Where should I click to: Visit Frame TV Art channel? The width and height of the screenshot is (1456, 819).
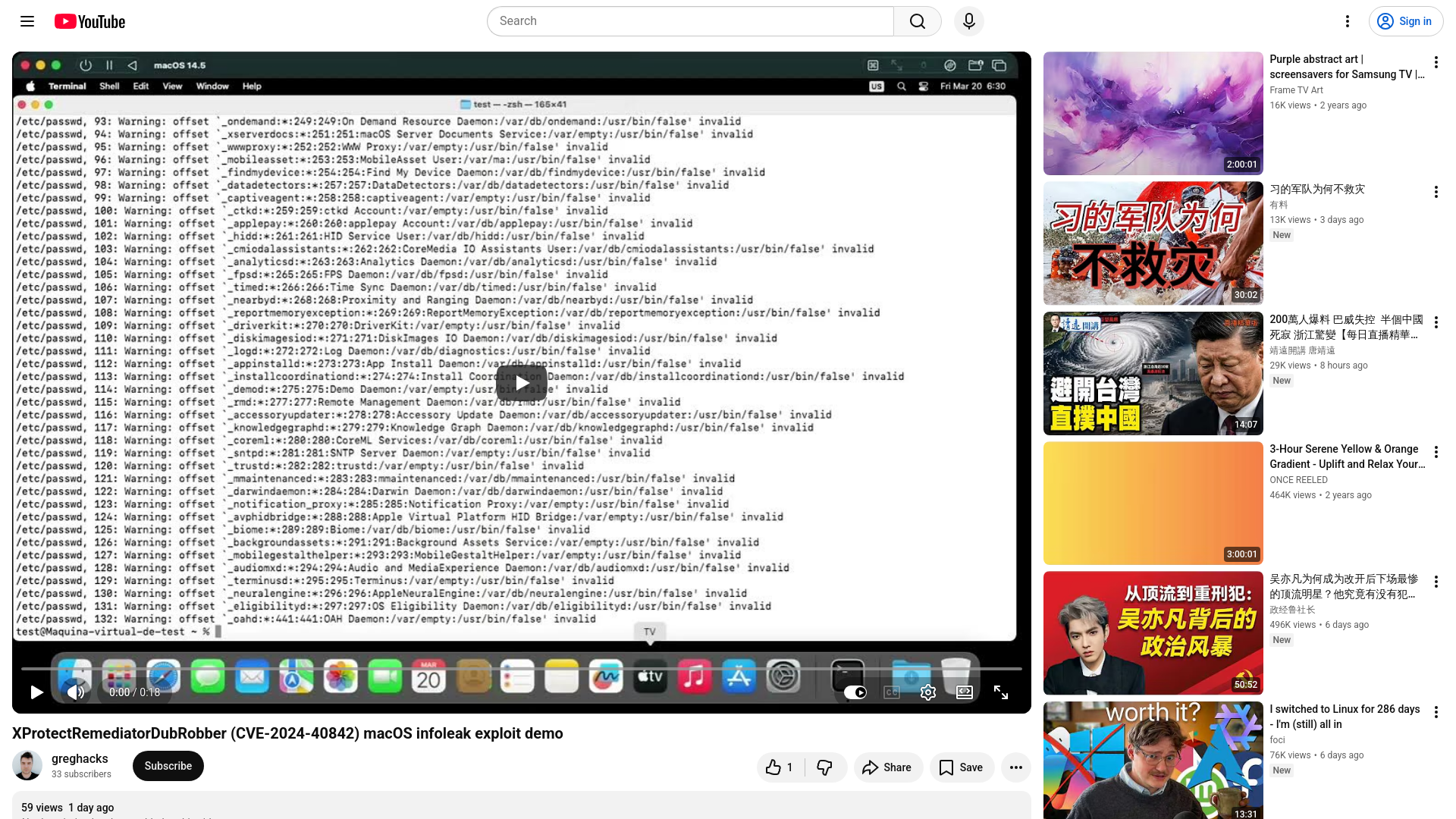click(x=1296, y=89)
